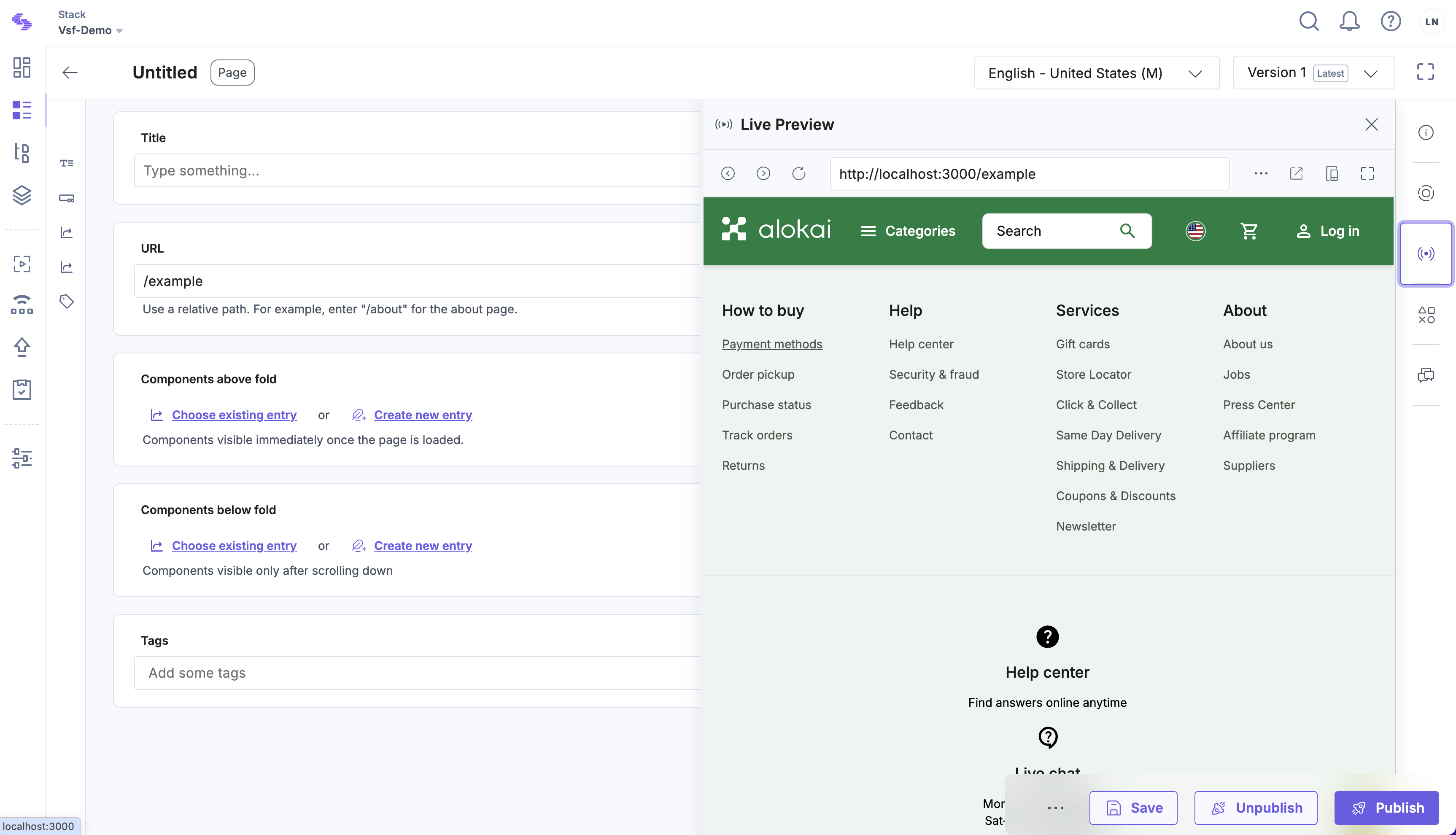Choose existing entry for above fold

coord(234,415)
